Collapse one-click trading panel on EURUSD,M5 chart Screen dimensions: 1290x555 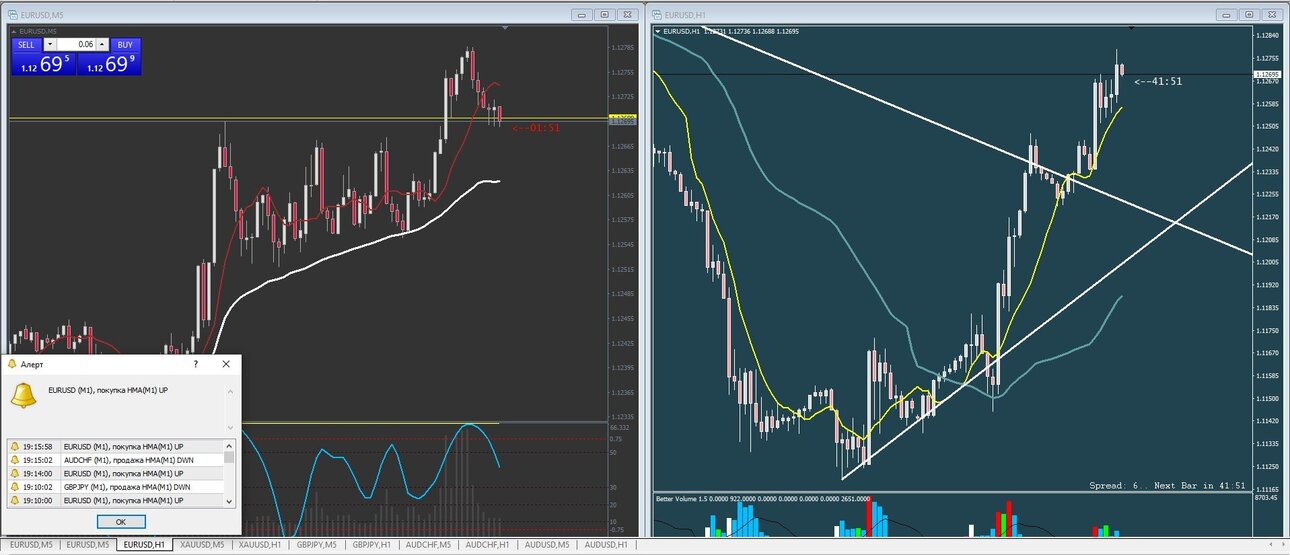click(x=14, y=31)
